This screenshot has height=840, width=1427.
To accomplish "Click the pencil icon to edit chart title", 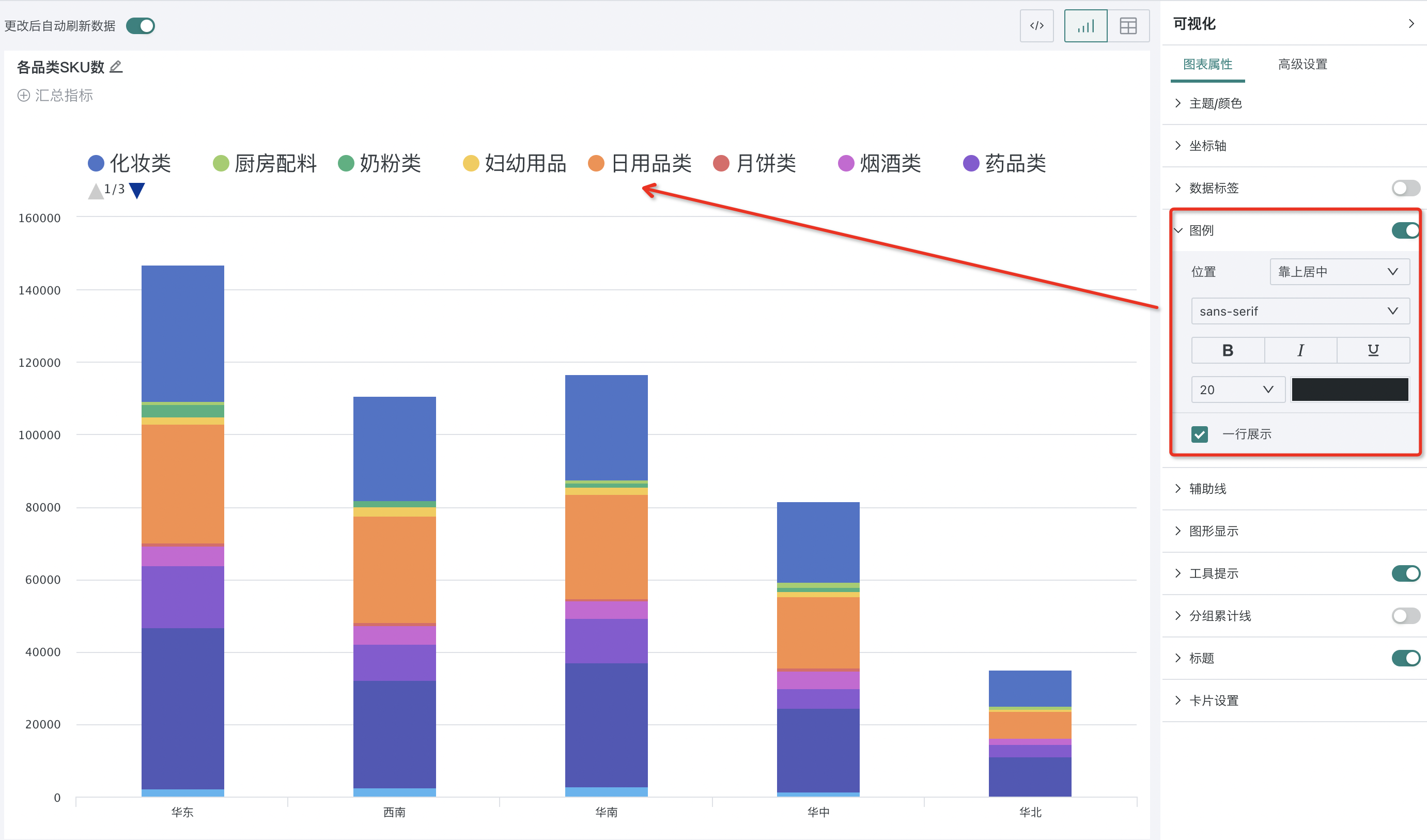I will (116, 67).
